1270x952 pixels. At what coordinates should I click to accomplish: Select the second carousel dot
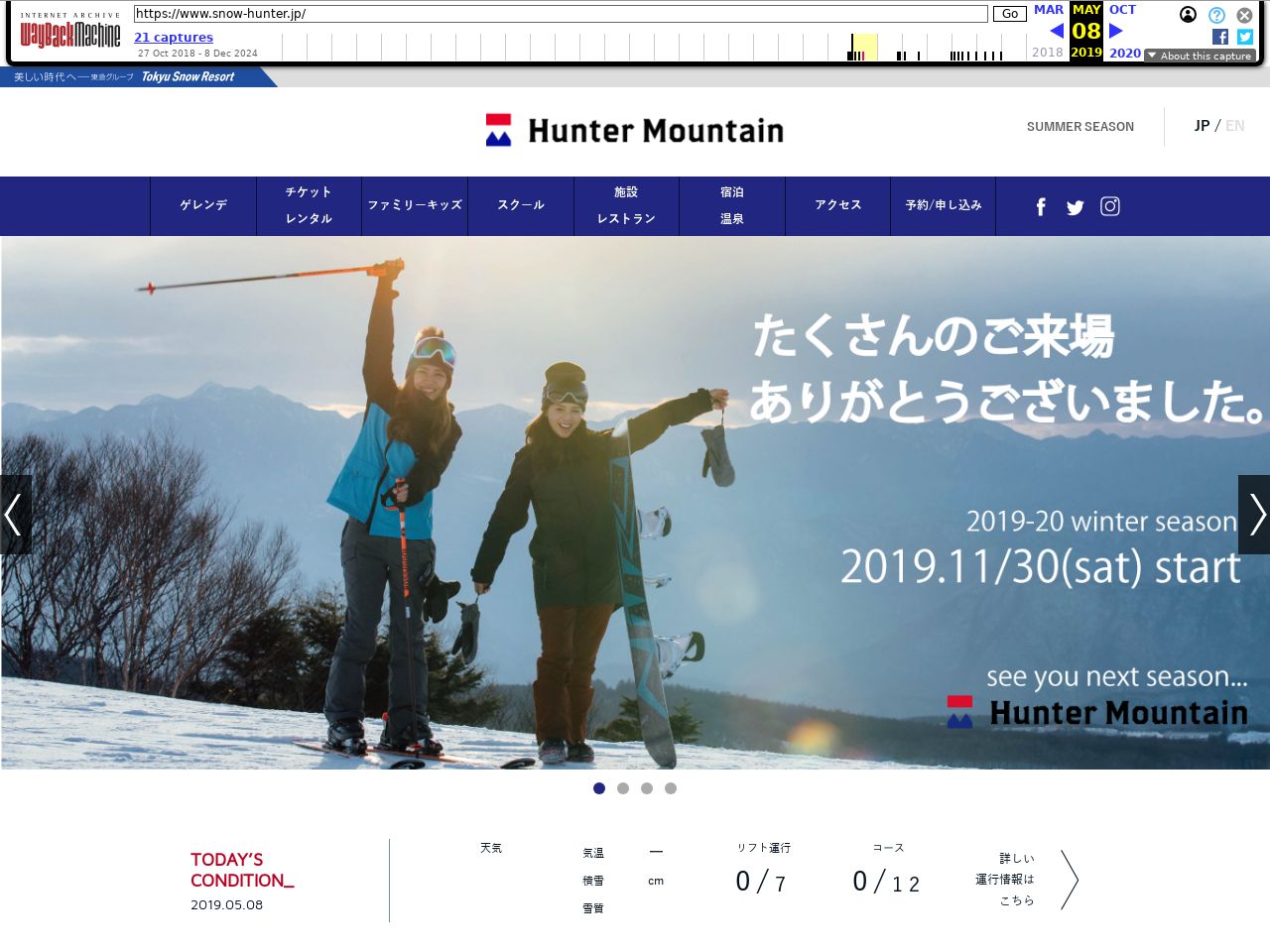pyautogui.click(x=623, y=788)
